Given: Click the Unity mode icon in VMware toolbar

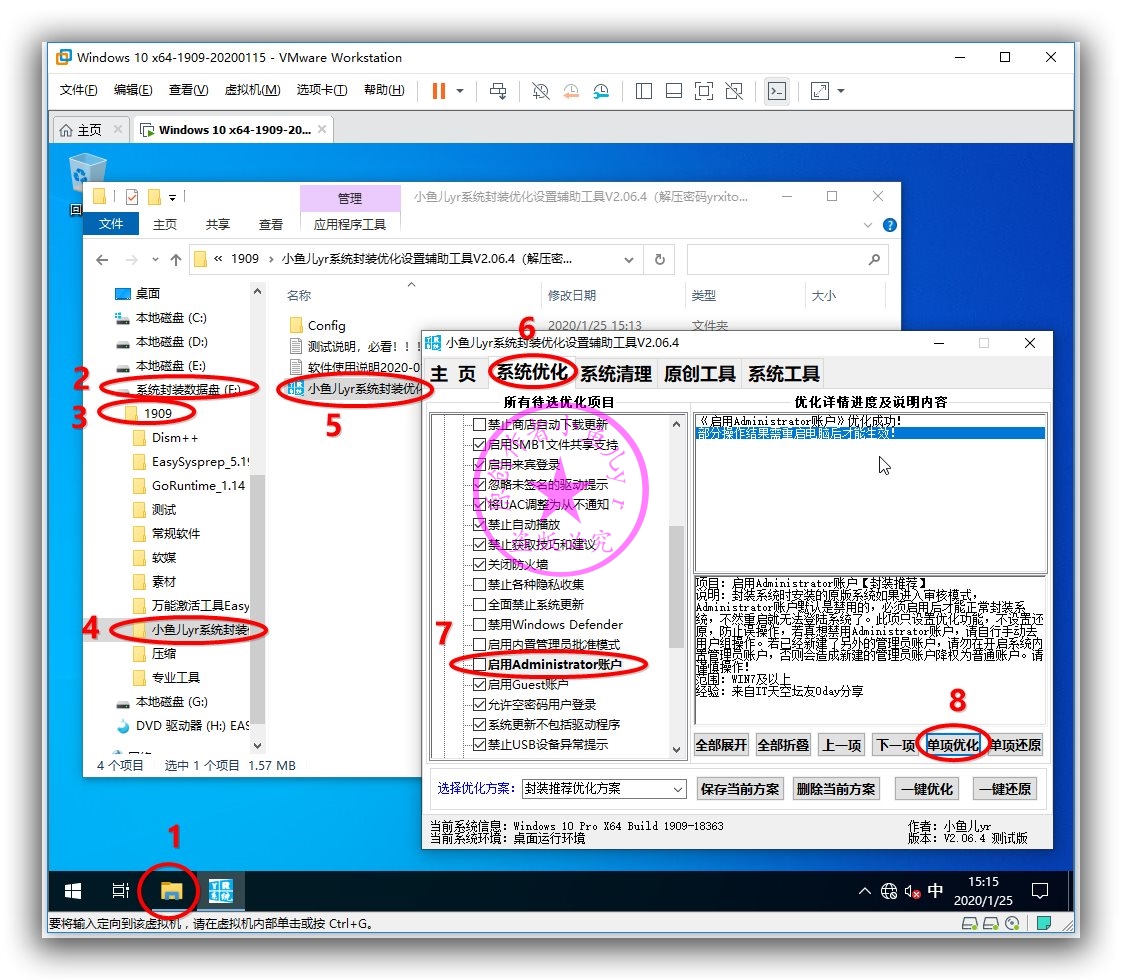Looking at the screenshot, I should point(734,91).
